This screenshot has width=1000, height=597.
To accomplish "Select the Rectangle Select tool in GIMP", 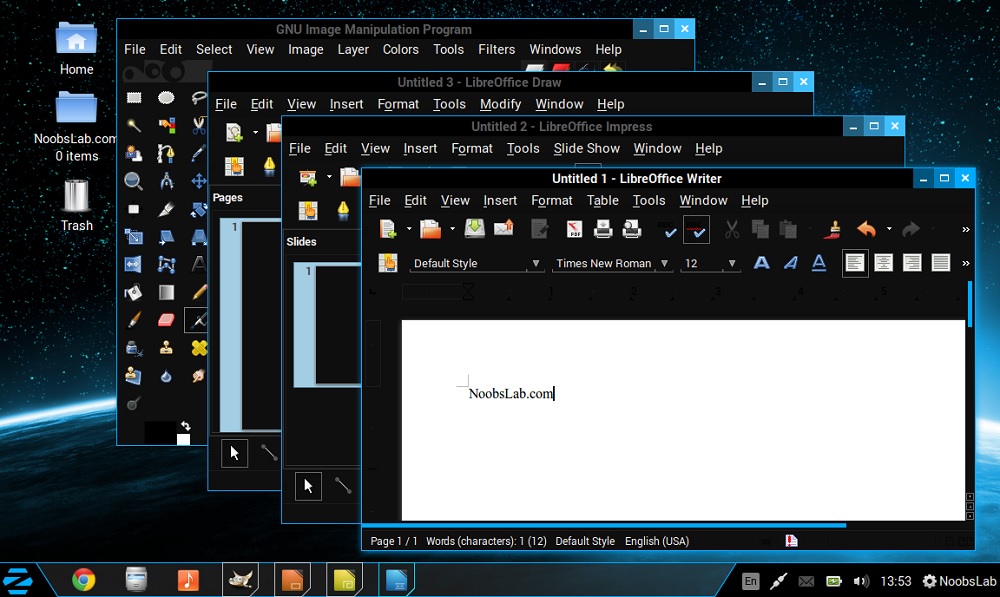I will [134, 98].
